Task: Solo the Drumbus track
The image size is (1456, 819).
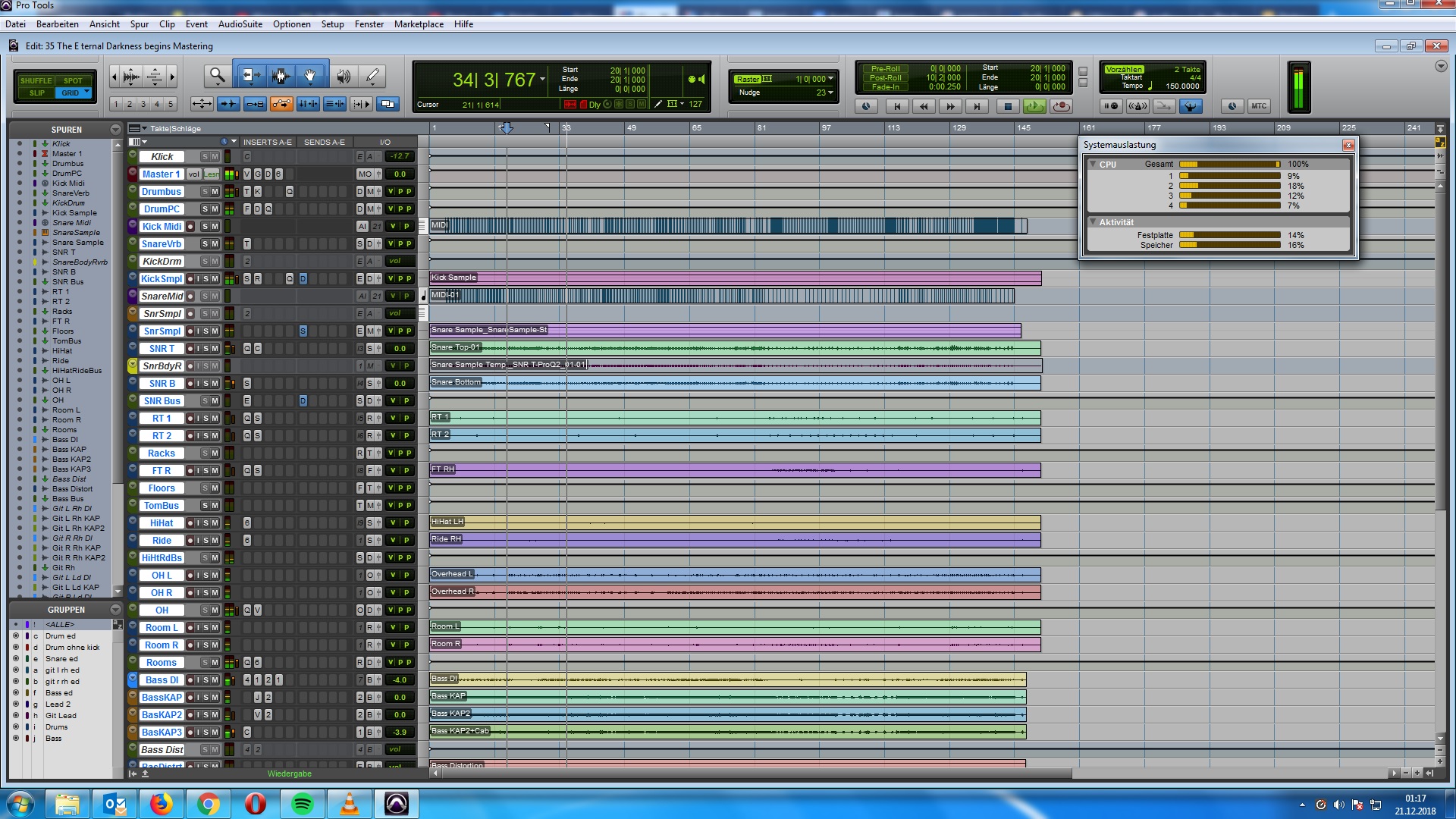Action: 205,192
